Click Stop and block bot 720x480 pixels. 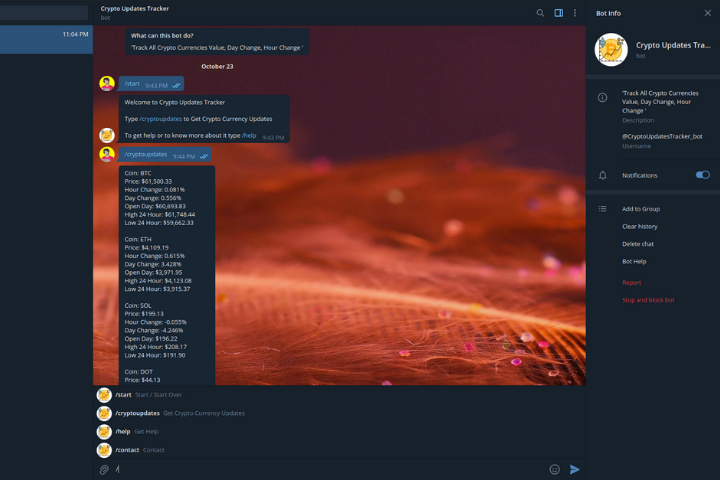(x=648, y=299)
